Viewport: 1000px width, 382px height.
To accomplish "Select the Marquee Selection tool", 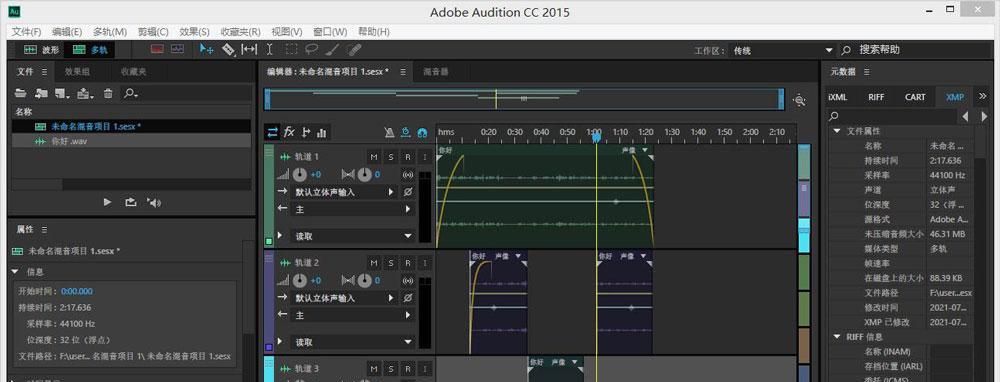I will click(x=291, y=49).
